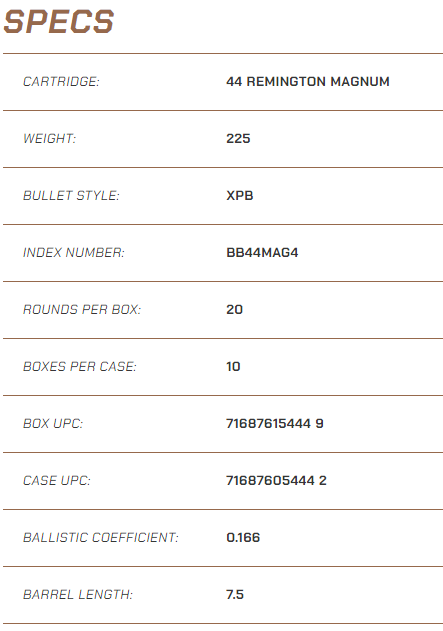
Task: Click the weight value 225
Action: (238, 139)
